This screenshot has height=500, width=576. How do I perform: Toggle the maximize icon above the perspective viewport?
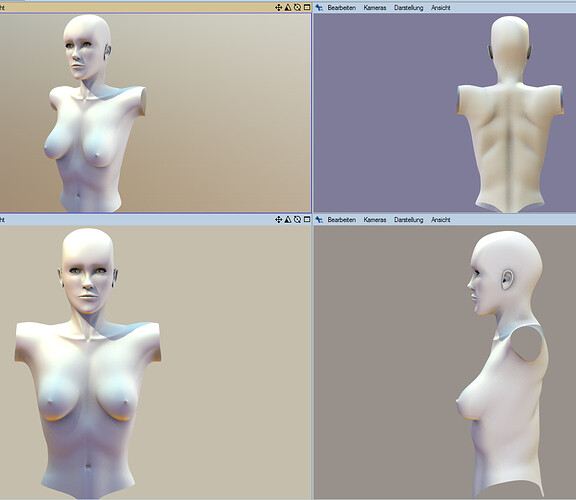point(307,7)
